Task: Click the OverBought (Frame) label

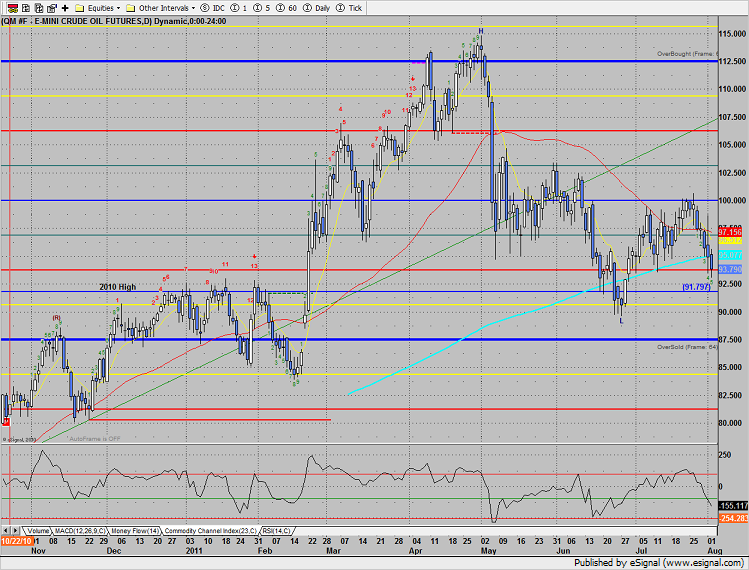Action: 687,54
